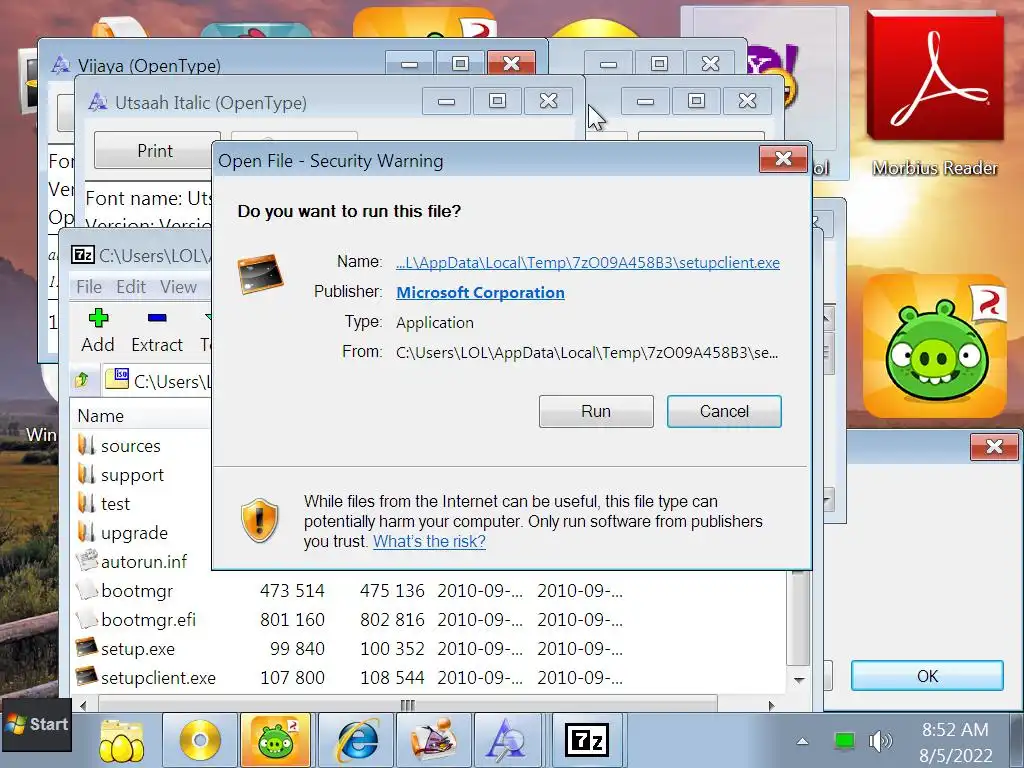Switch to 7-Zip from the taskbar
The height and width of the screenshot is (768, 1024).
586,741
